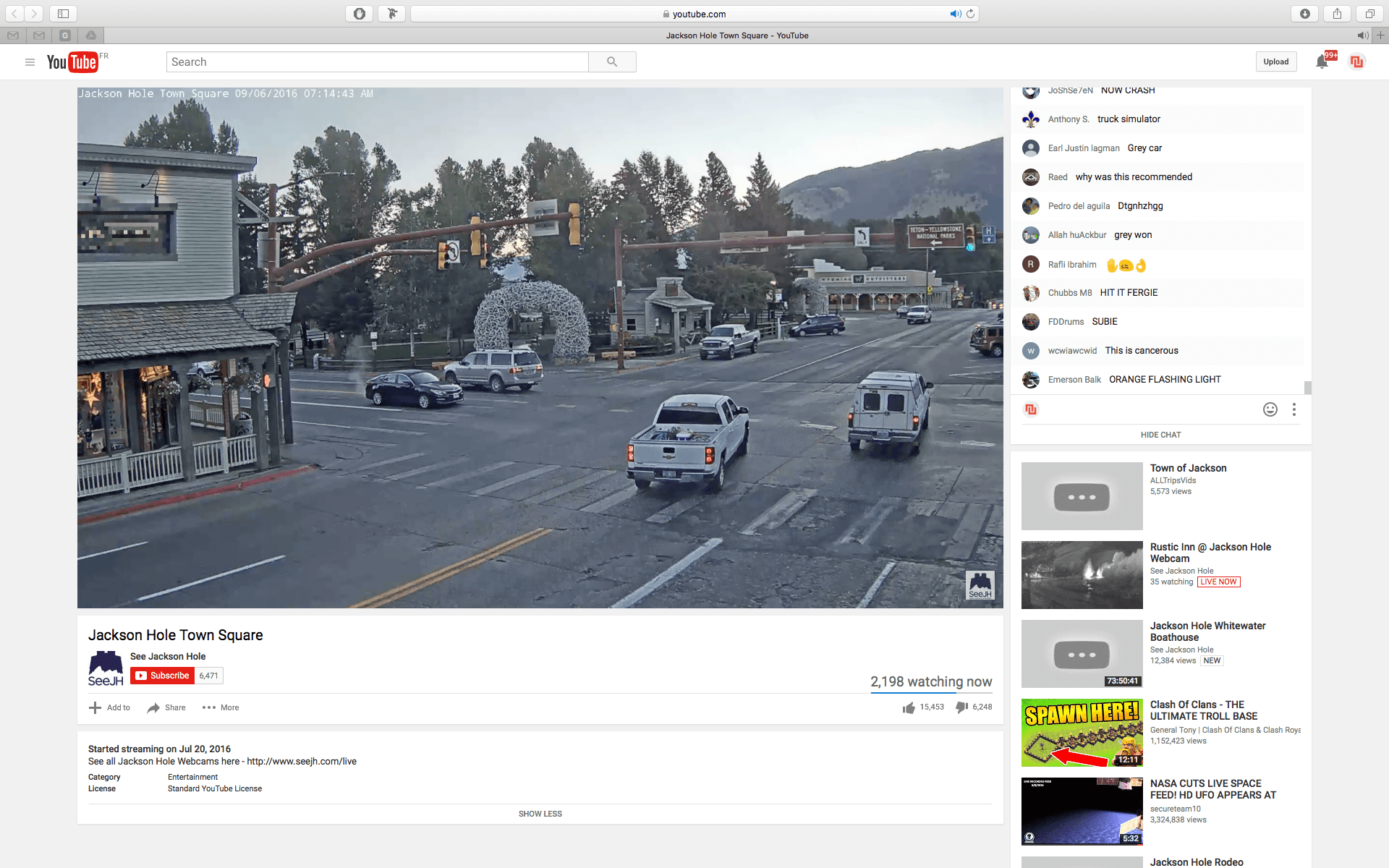Click the See Jackson Hole channel logo
1389x868 pixels.
106,668
